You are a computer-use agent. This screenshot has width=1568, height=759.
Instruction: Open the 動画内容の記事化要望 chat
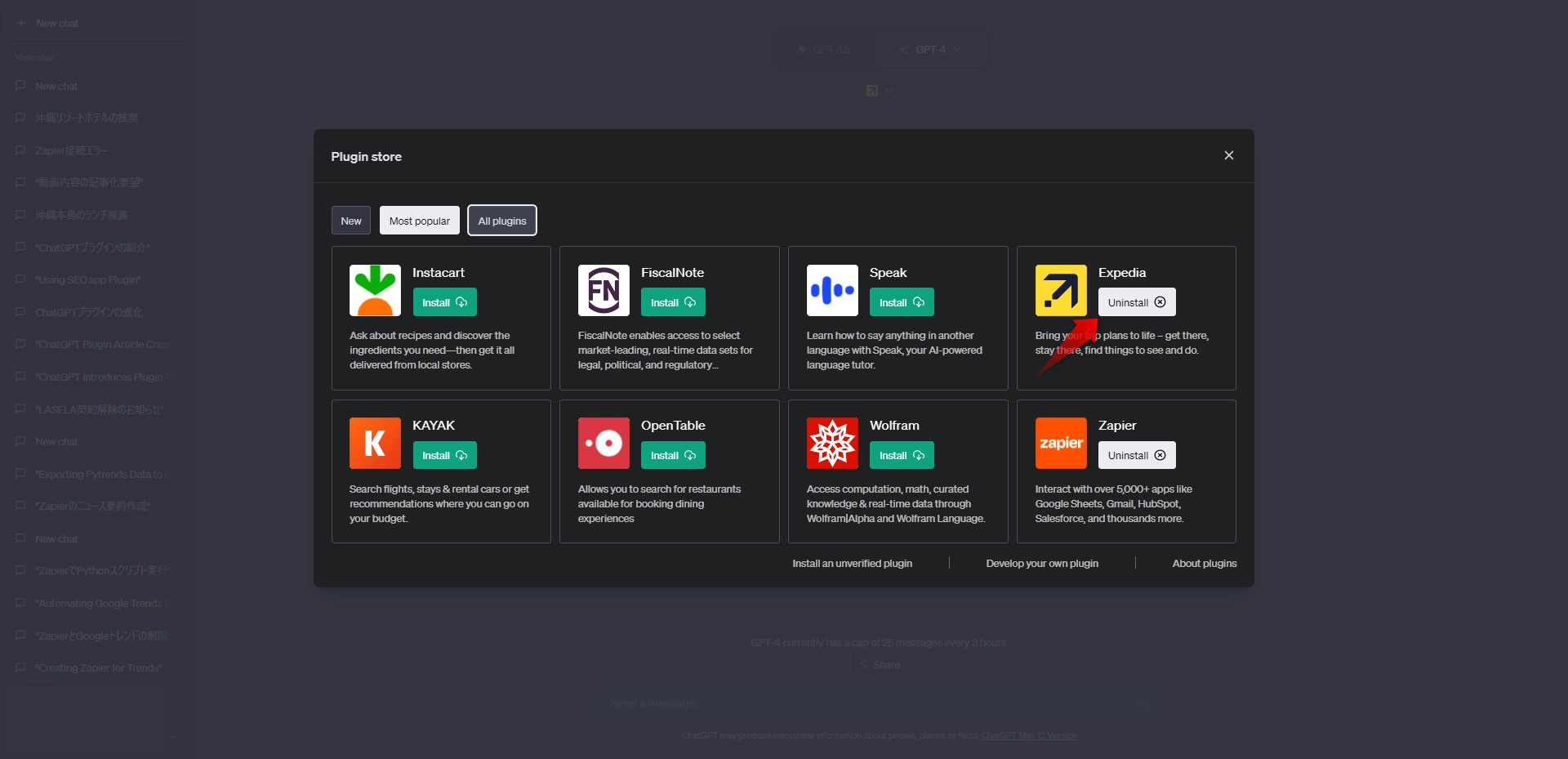tap(96, 182)
